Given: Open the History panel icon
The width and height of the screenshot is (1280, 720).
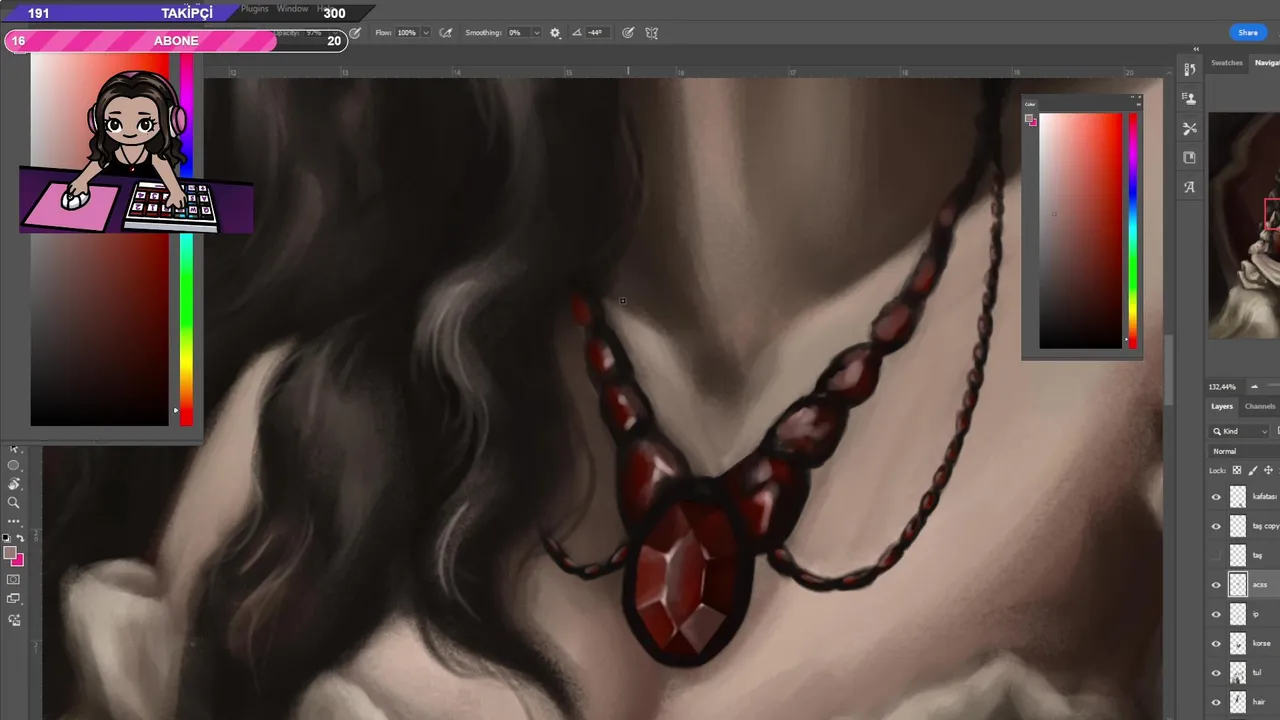Looking at the screenshot, I should [x=1189, y=69].
